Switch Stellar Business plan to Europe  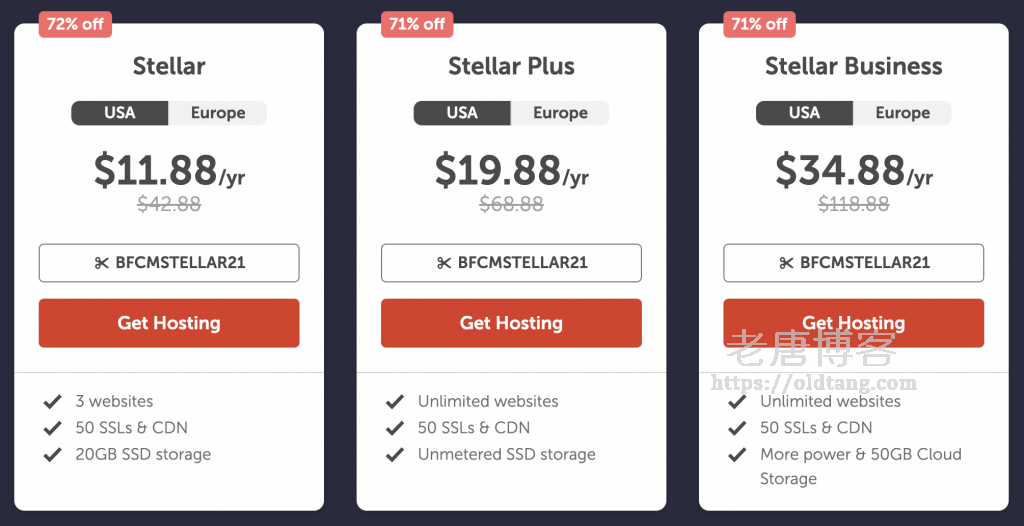pos(903,113)
